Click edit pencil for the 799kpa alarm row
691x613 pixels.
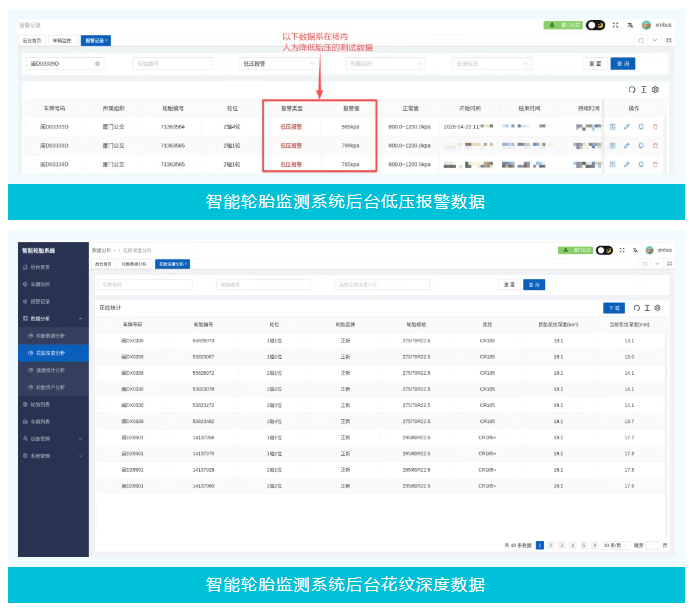pos(627,145)
